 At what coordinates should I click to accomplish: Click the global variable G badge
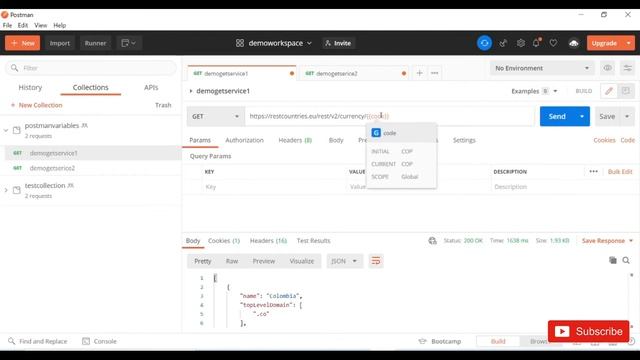click(x=376, y=133)
